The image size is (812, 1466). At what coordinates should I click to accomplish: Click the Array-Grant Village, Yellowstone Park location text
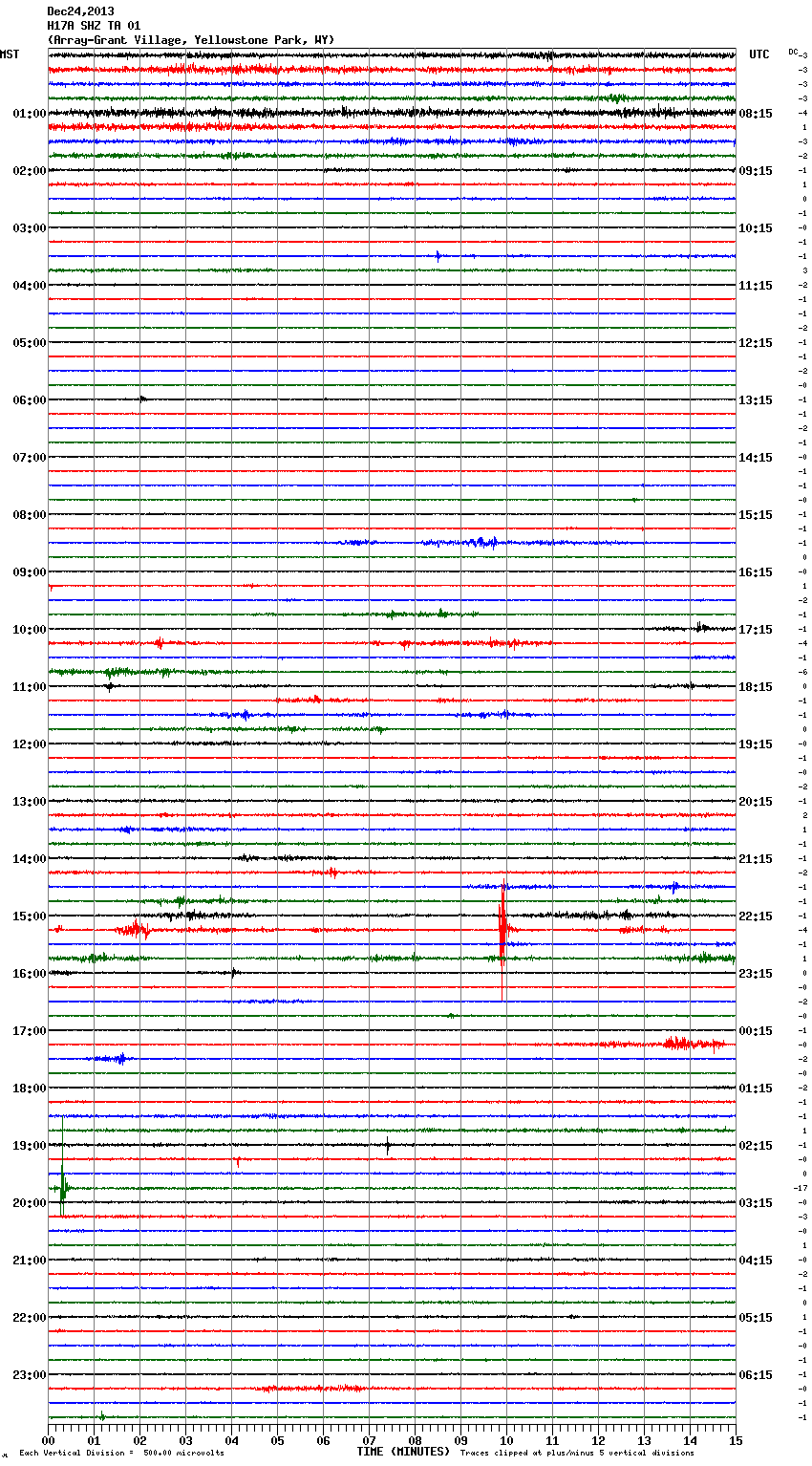tap(190, 40)
